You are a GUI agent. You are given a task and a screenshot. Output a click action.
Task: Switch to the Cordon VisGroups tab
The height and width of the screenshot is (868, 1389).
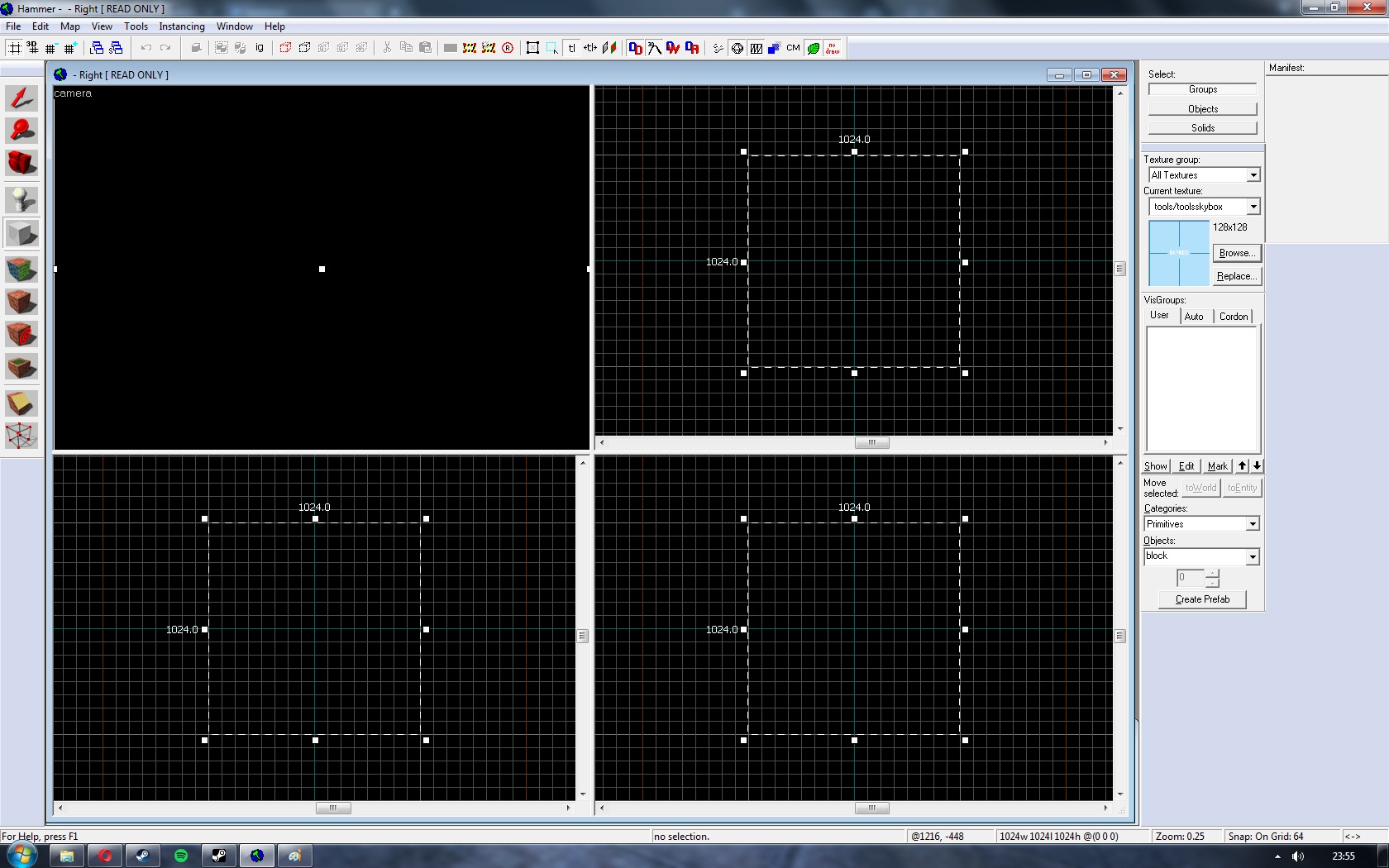tap(1234, 317)
